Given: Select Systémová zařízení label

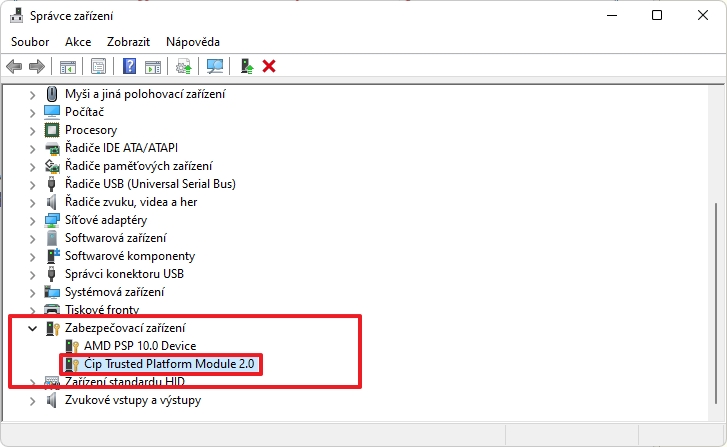Looking at the screenshot, I should [x=115, y=292].
